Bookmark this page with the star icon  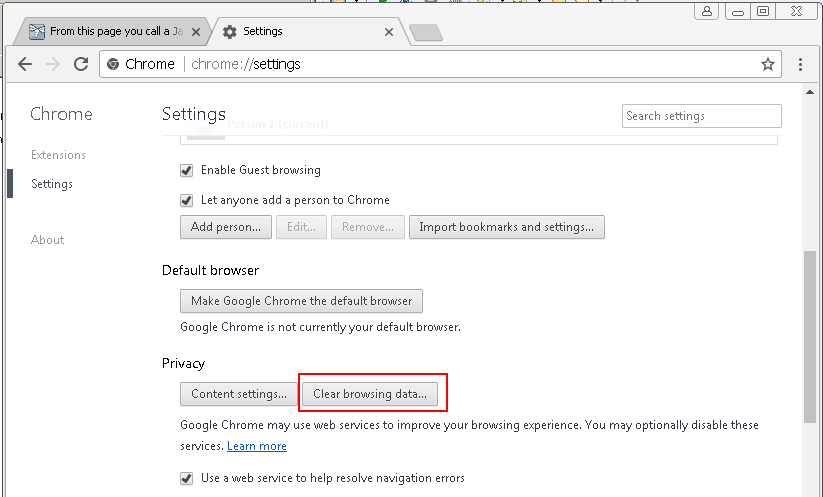point(767,64)
